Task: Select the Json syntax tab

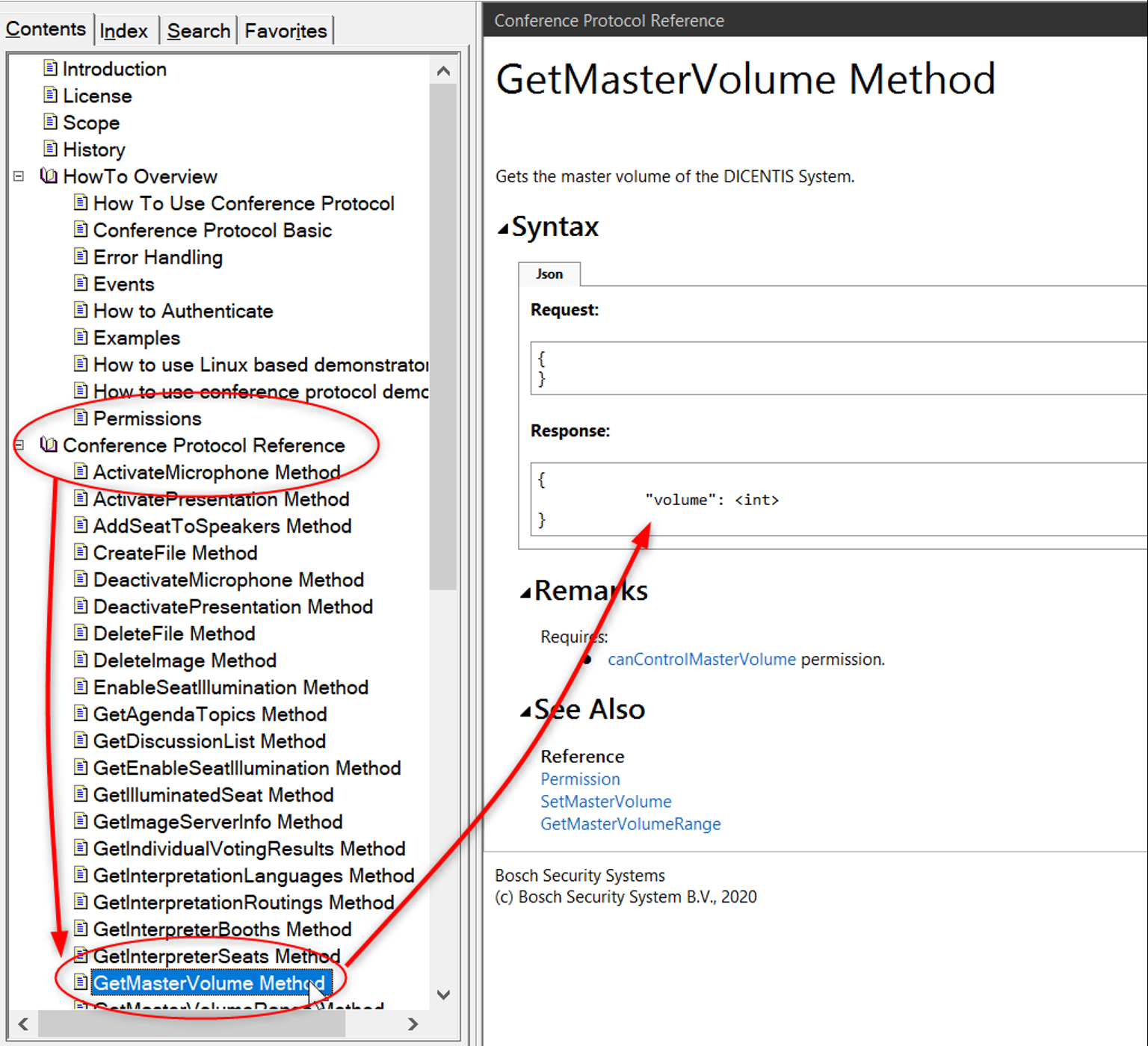Action: coord(549,274)
